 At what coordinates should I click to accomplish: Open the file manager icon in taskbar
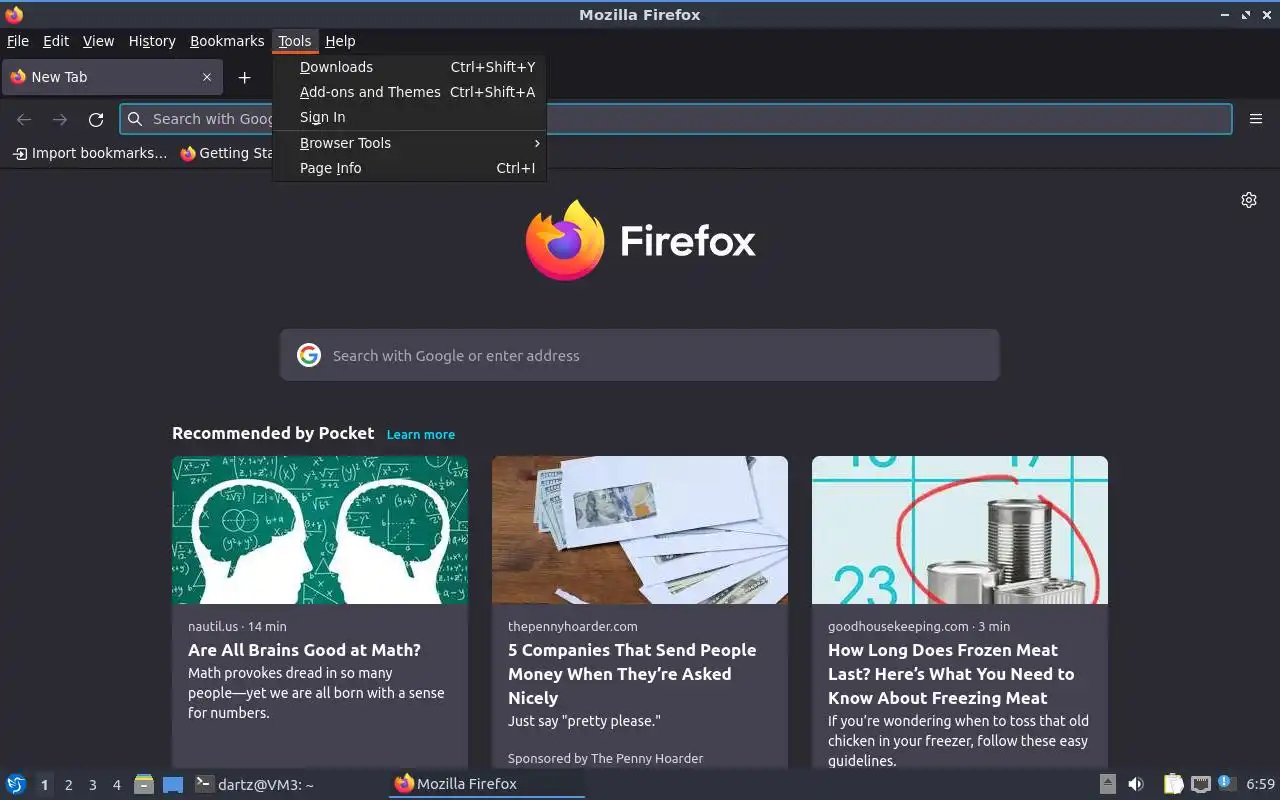[144, 784]
